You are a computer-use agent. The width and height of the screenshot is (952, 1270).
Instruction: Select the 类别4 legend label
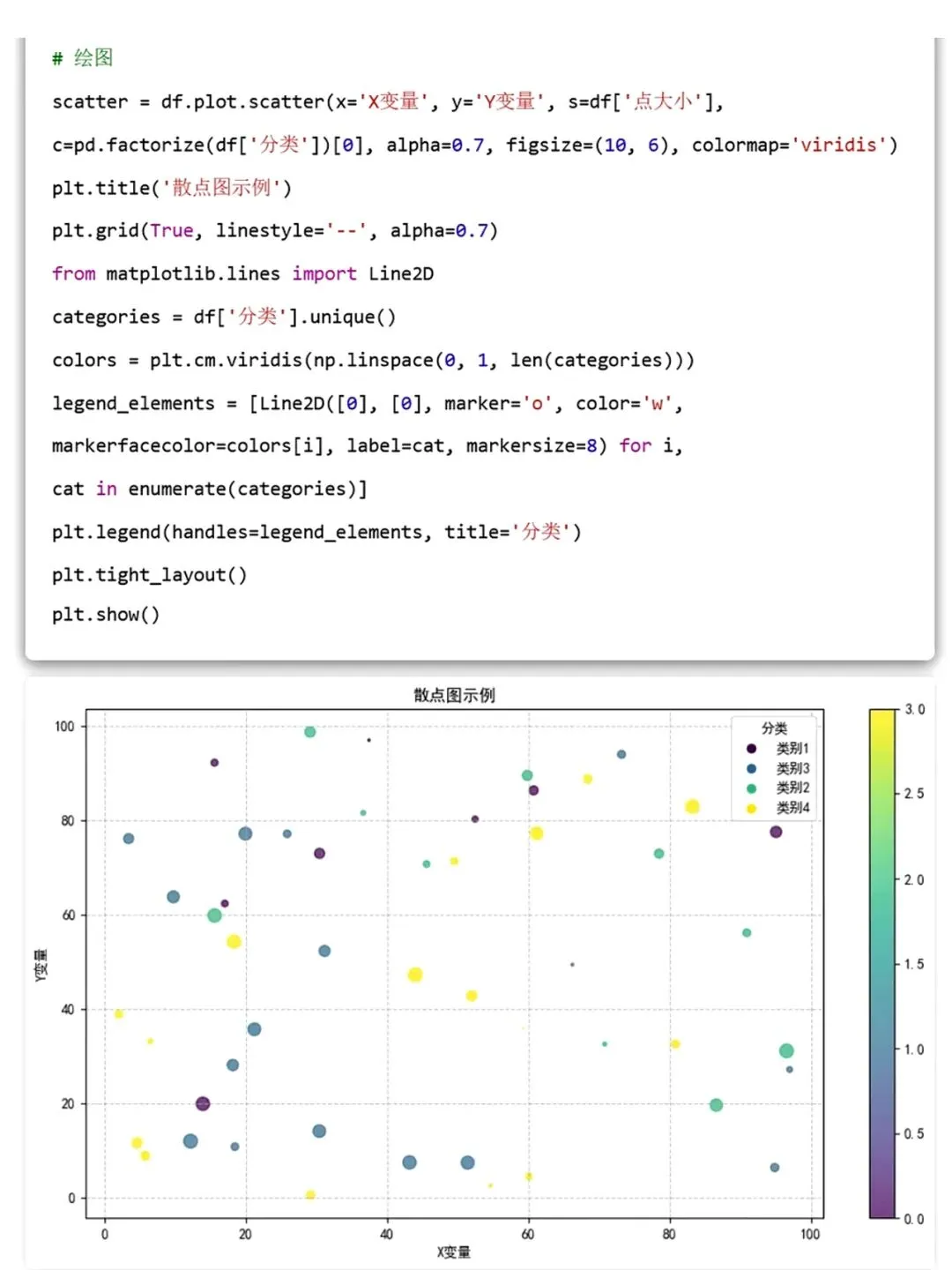[792, 808]
